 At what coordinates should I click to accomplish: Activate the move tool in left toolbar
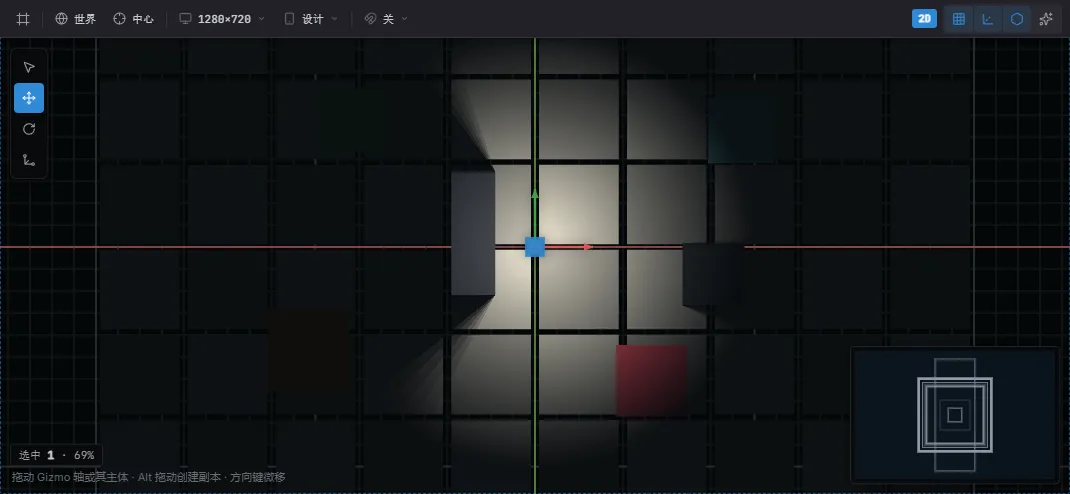point(29,98)
